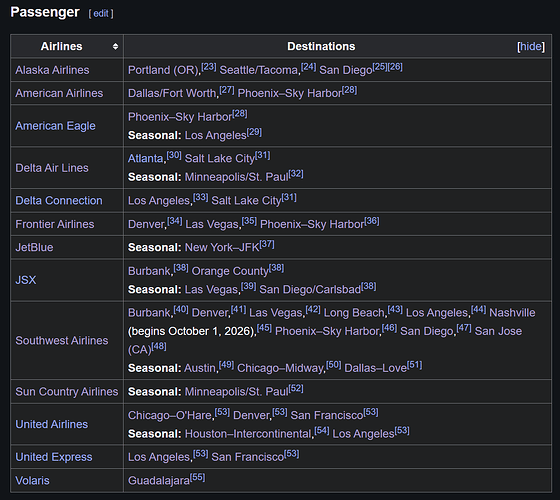
Task: Follow Phoenix–Sky Harbor in American Airlines row
Action: pyautogui.click(x=290, y=93)
